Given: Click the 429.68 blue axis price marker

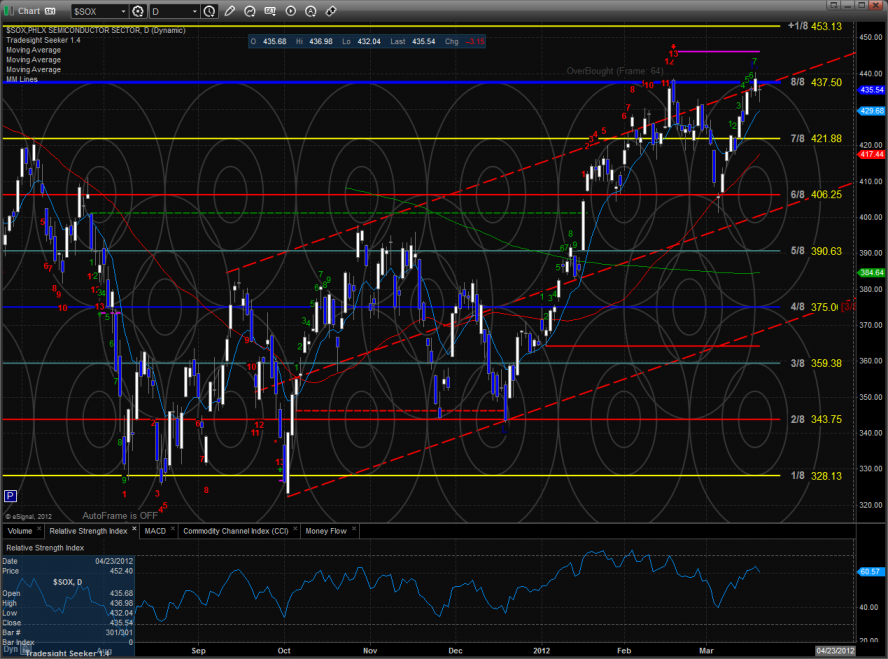Looking at the screenshot, I should click(872, 111).
